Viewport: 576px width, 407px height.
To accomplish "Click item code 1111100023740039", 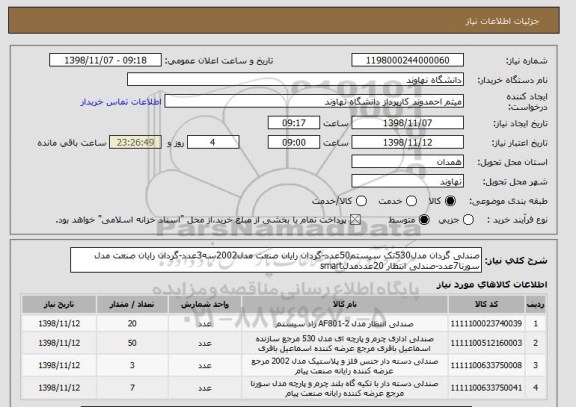I will coord(486,324).
